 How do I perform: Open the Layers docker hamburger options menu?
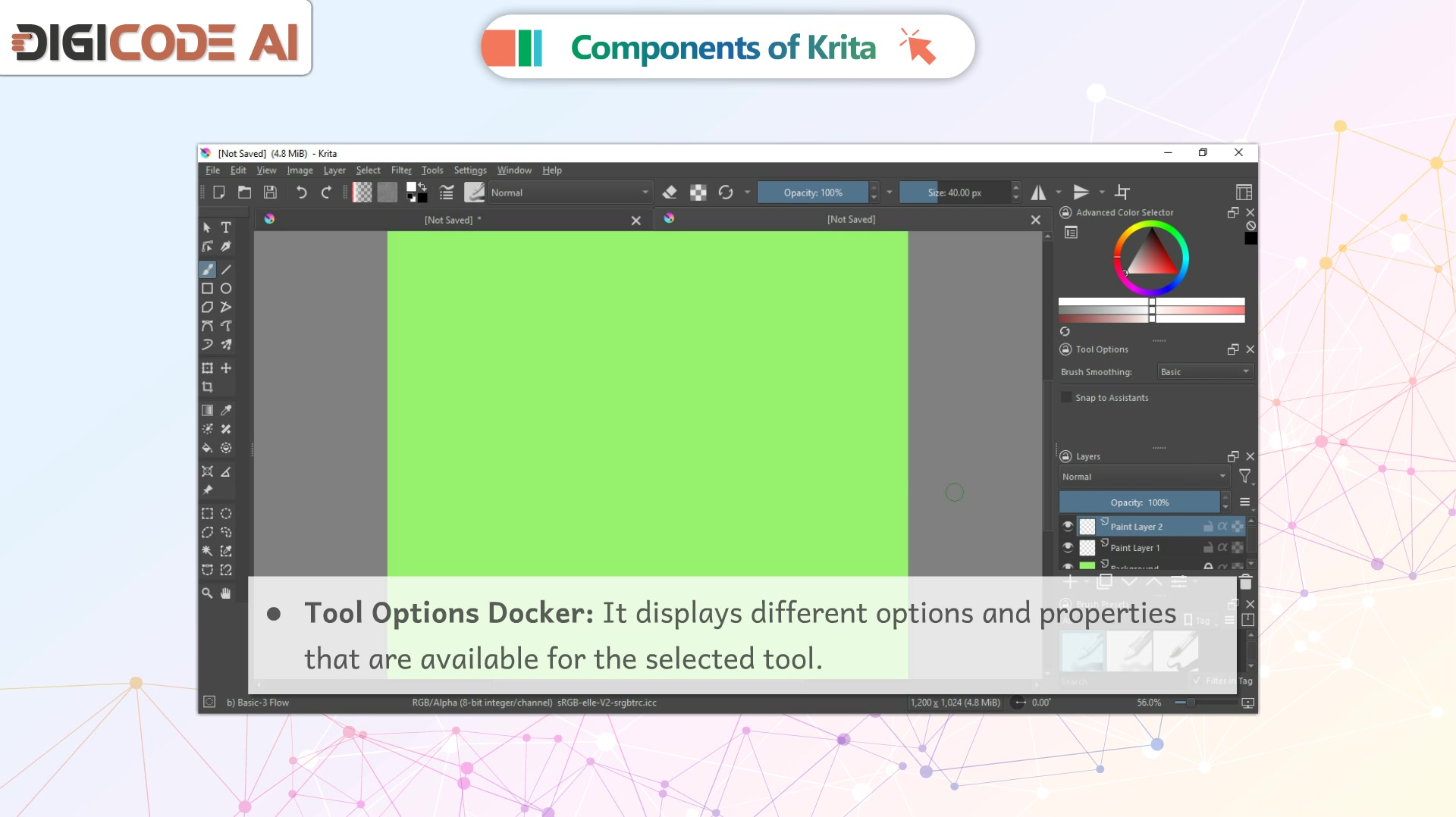[x=1244, y=502]
